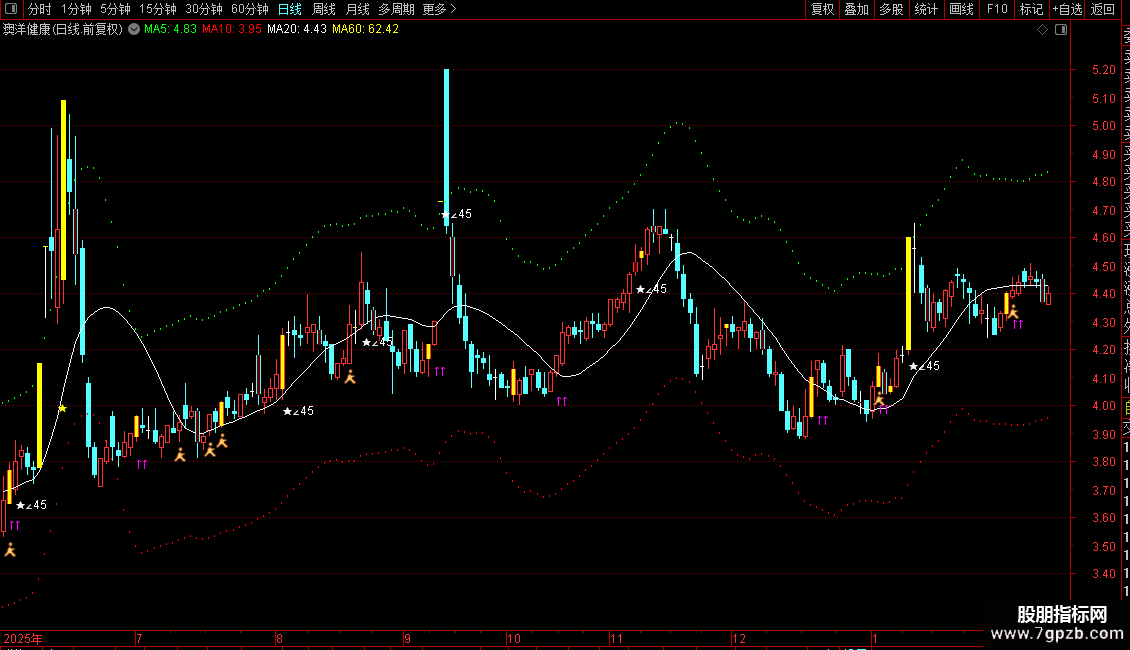
Task: Click the magenta arrows marker in late October
Action: (x=561, y=401)
